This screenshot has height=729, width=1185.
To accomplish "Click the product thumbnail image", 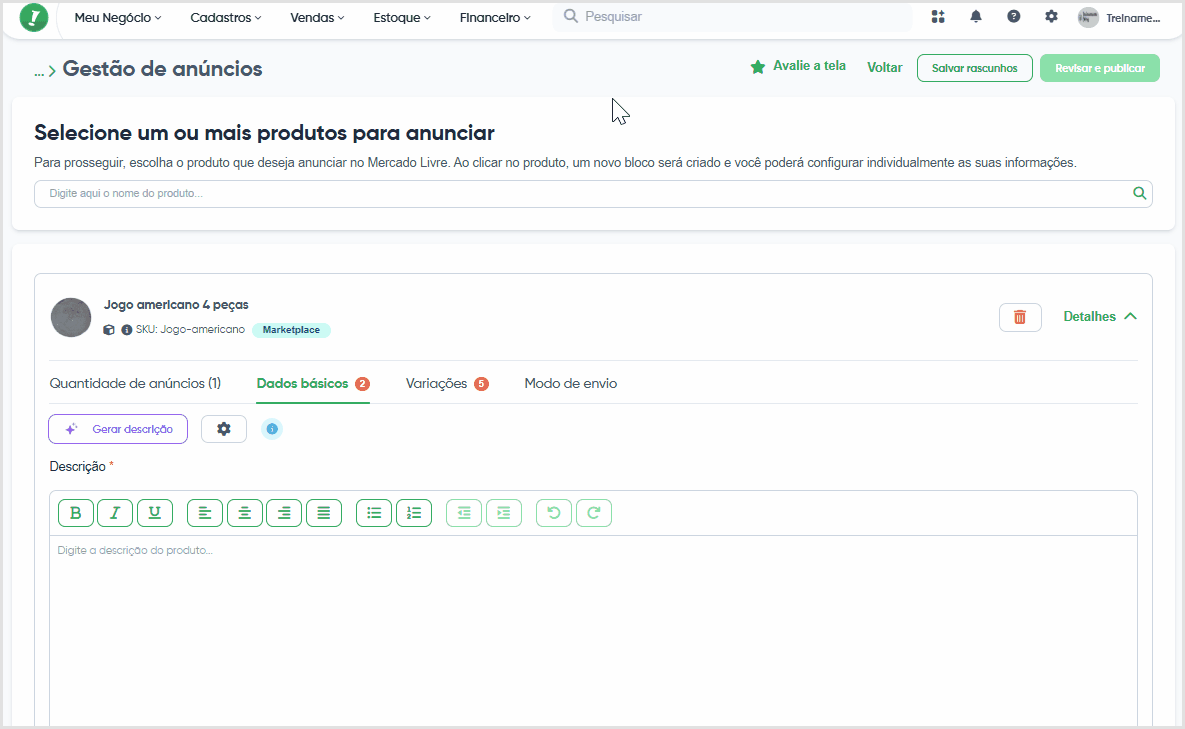I will (x=71, y=317).
